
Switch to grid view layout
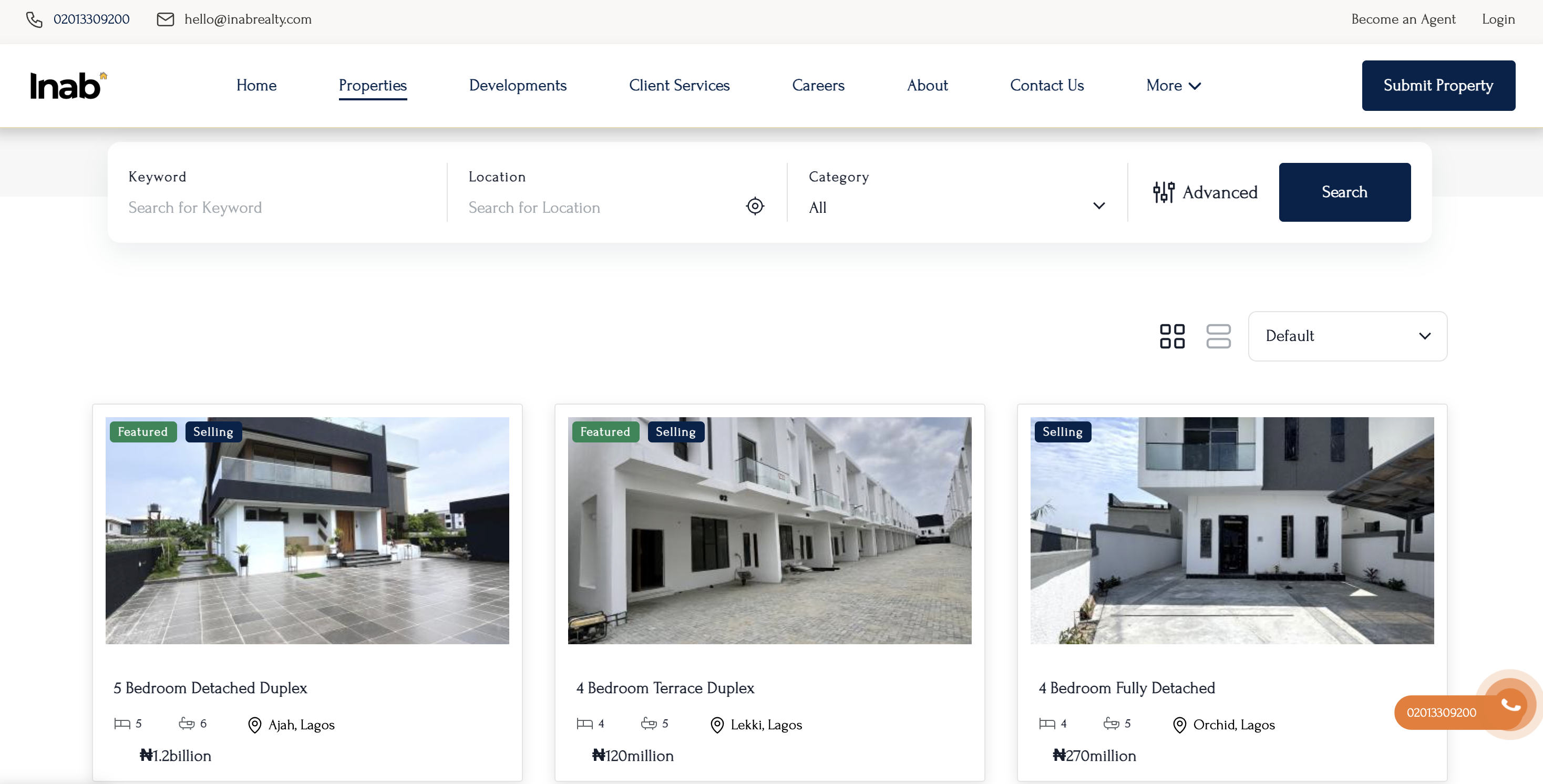click(x=1171, y=336)
